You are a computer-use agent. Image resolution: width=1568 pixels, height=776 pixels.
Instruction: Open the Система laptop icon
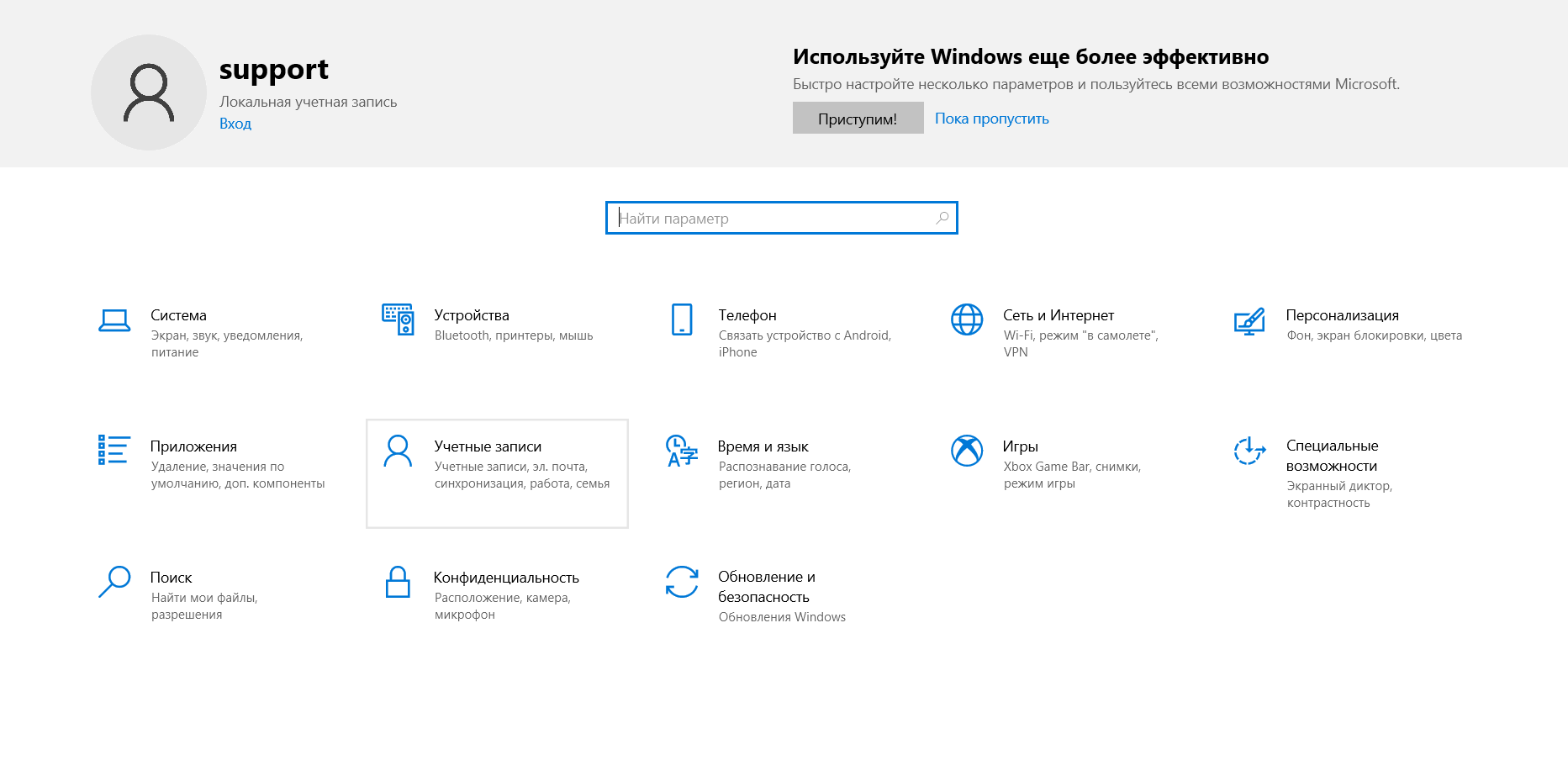(x=114, y=320)
